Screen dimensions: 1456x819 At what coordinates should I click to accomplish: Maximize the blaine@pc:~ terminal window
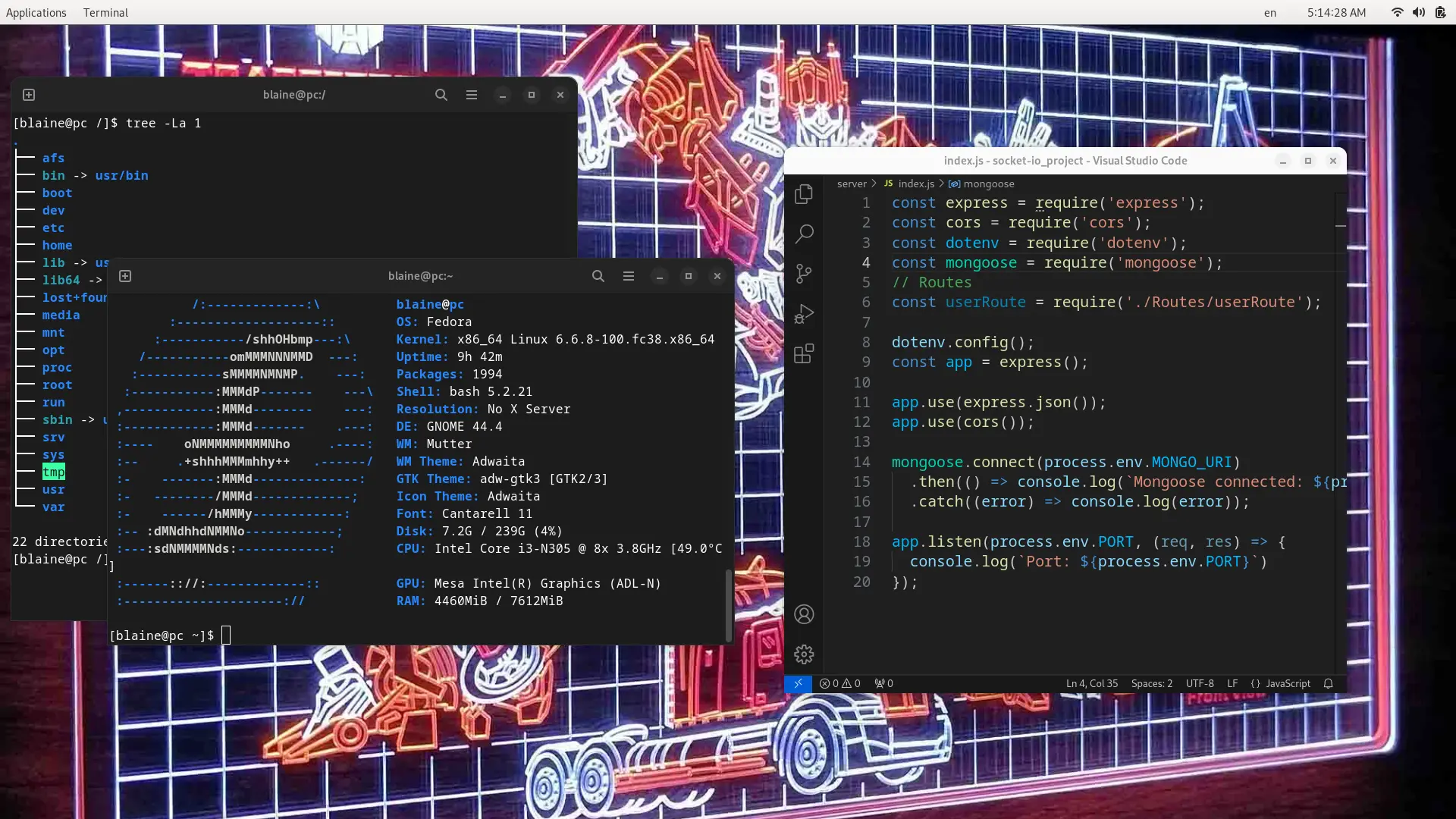click(689, 276)
